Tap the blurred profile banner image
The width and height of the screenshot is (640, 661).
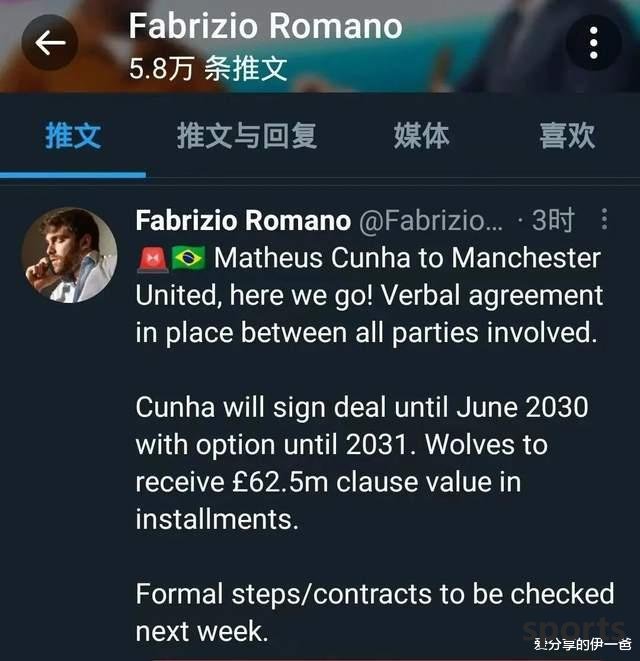[x=320, y=46]
